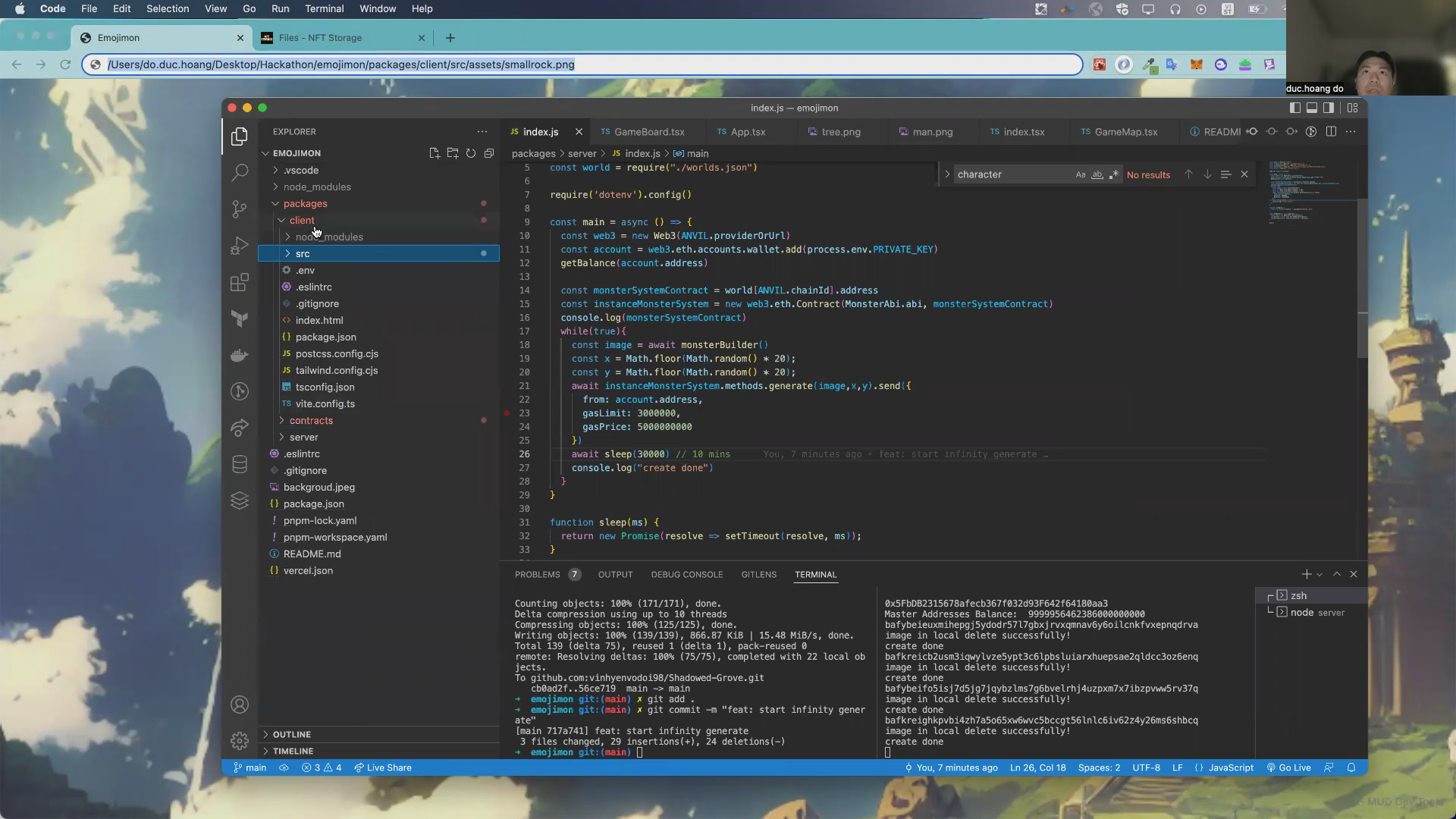Screen dimensions: 1456x819
Task: Click Spaces: 2 indentation setting
Action: pos(1099,767)
